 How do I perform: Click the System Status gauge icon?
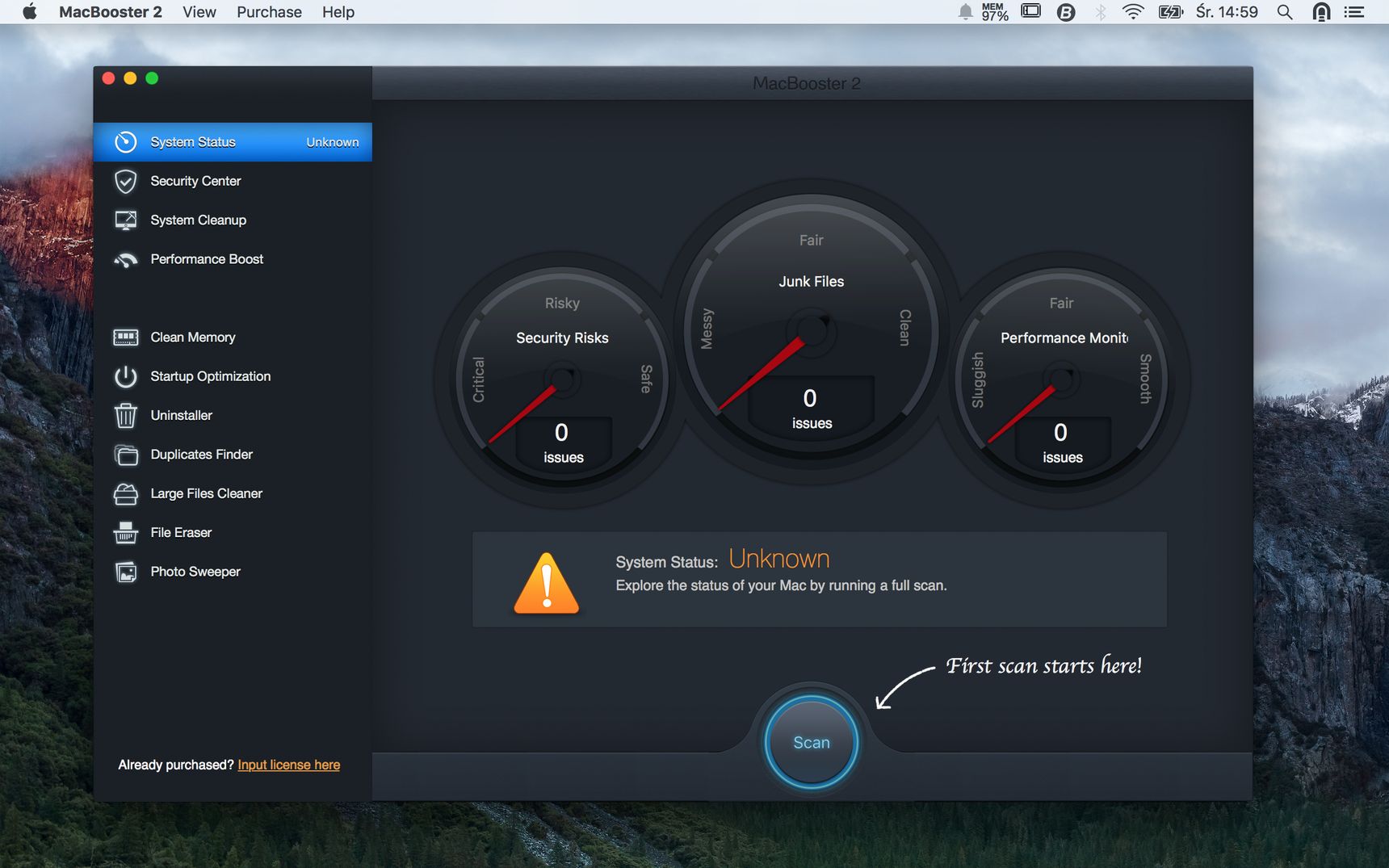(125, 142)
